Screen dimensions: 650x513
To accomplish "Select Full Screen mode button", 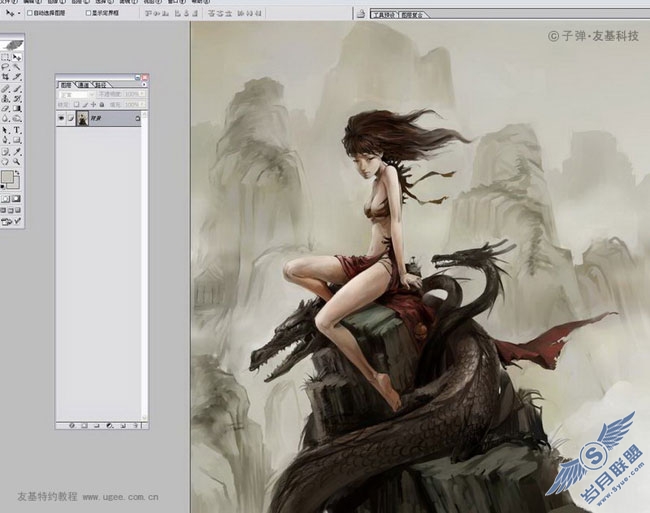I will [18, 210].
